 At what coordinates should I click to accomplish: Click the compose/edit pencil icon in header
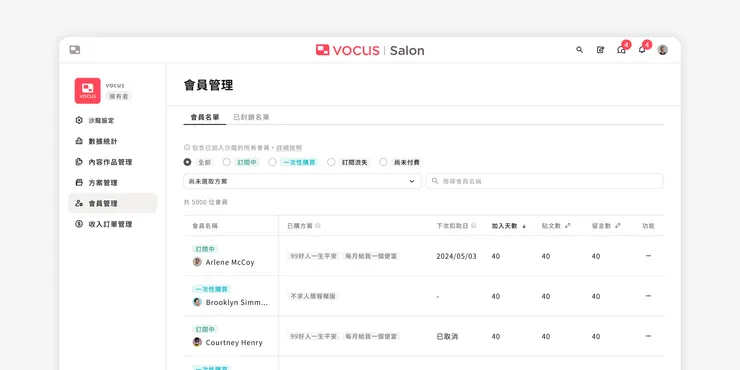(600, 50)
